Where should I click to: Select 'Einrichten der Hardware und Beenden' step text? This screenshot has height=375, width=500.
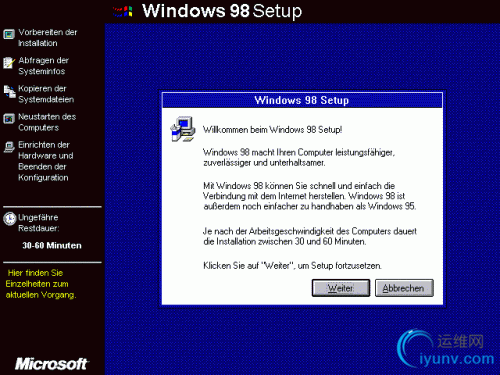46,161
